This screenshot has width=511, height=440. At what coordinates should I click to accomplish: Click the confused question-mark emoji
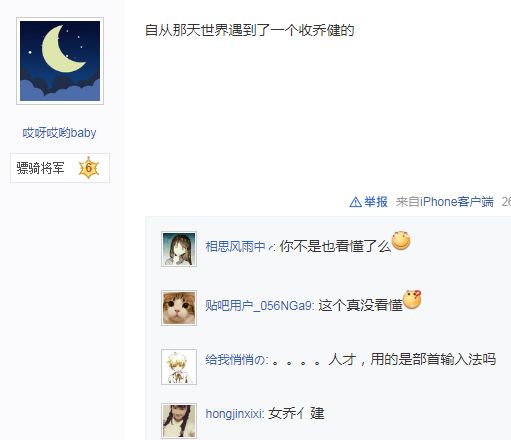tap(412, 300)
